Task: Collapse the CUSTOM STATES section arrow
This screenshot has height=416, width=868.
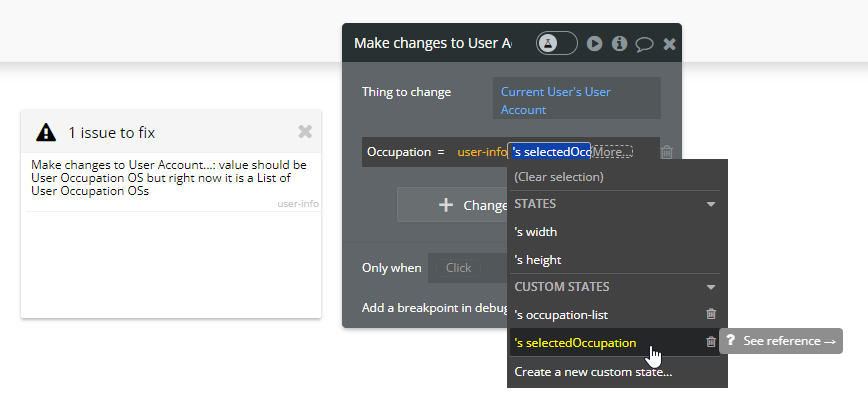Action: pyautogui.click(x=711, y=287)
